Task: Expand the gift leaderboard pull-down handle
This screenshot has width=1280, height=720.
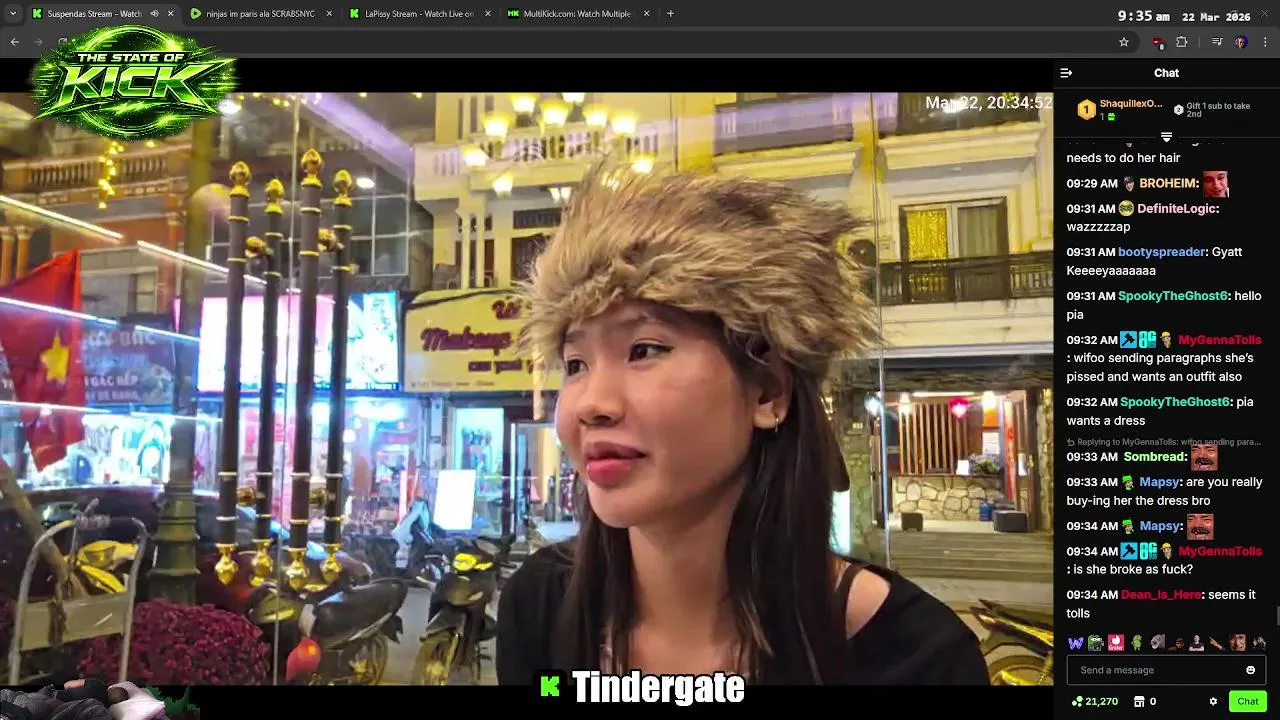Action: coord(1166,137)
